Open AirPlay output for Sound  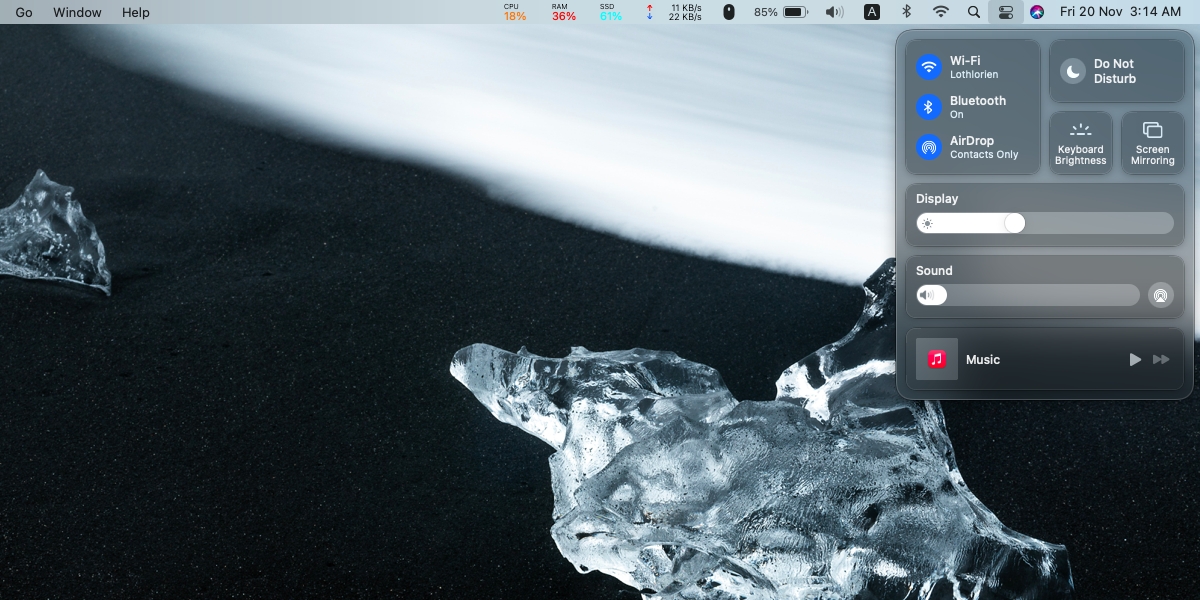1160,295
